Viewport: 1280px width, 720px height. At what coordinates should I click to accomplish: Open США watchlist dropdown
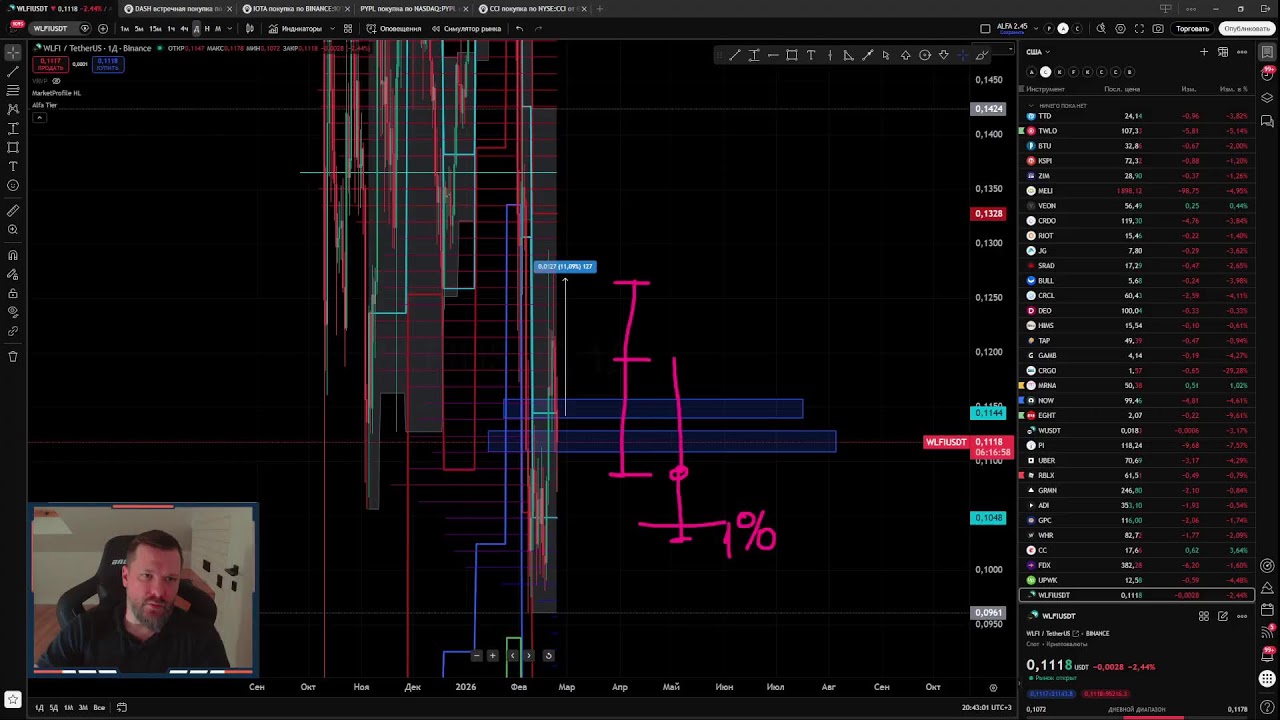pyautogui.click(x=1037, y=52)
